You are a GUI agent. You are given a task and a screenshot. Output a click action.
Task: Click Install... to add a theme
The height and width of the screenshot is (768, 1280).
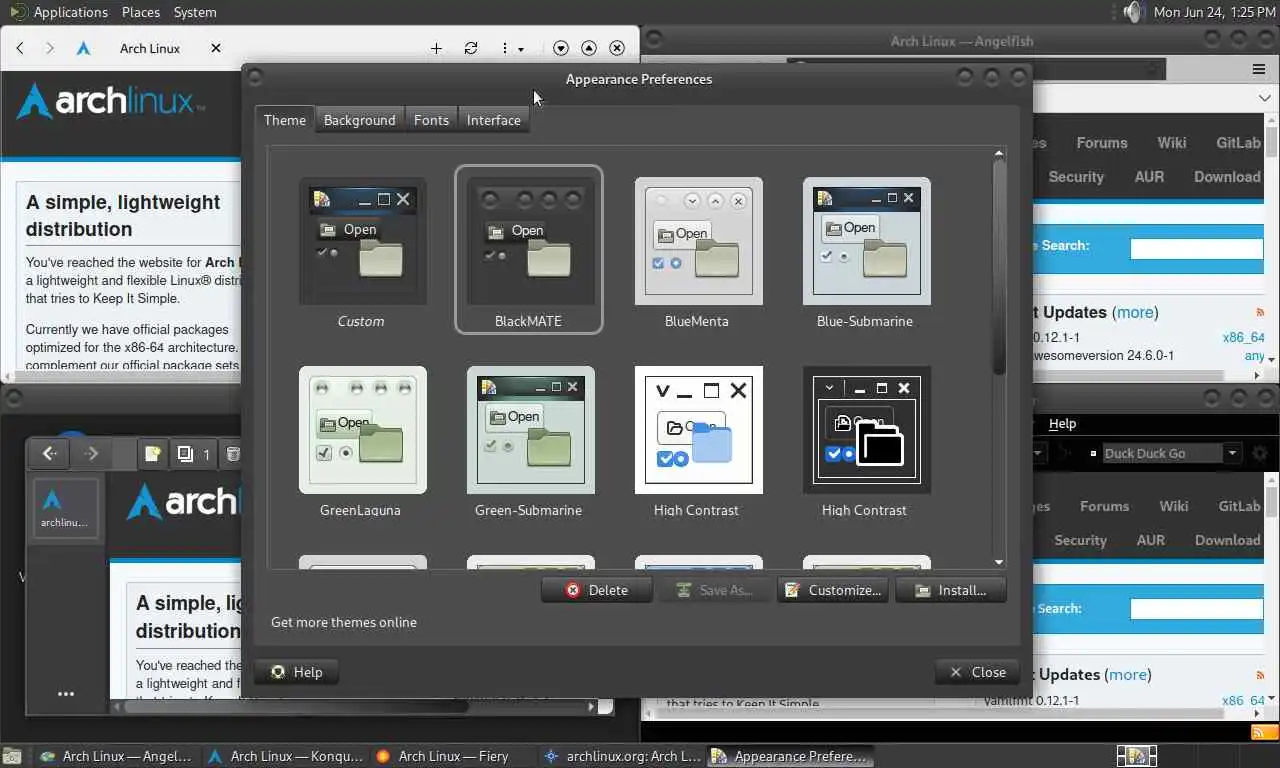[x=951, y=590]
